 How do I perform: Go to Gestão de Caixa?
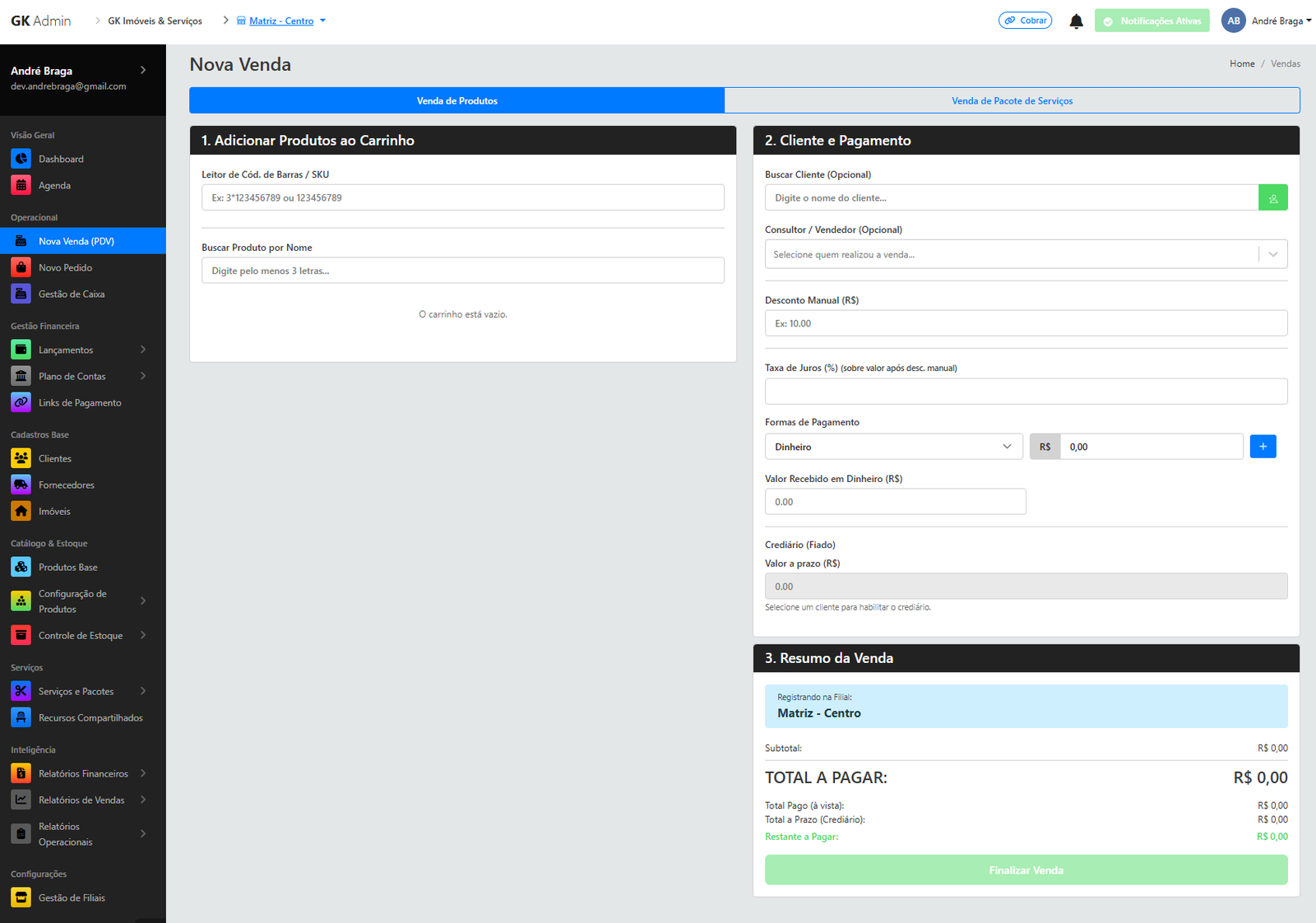71,294
